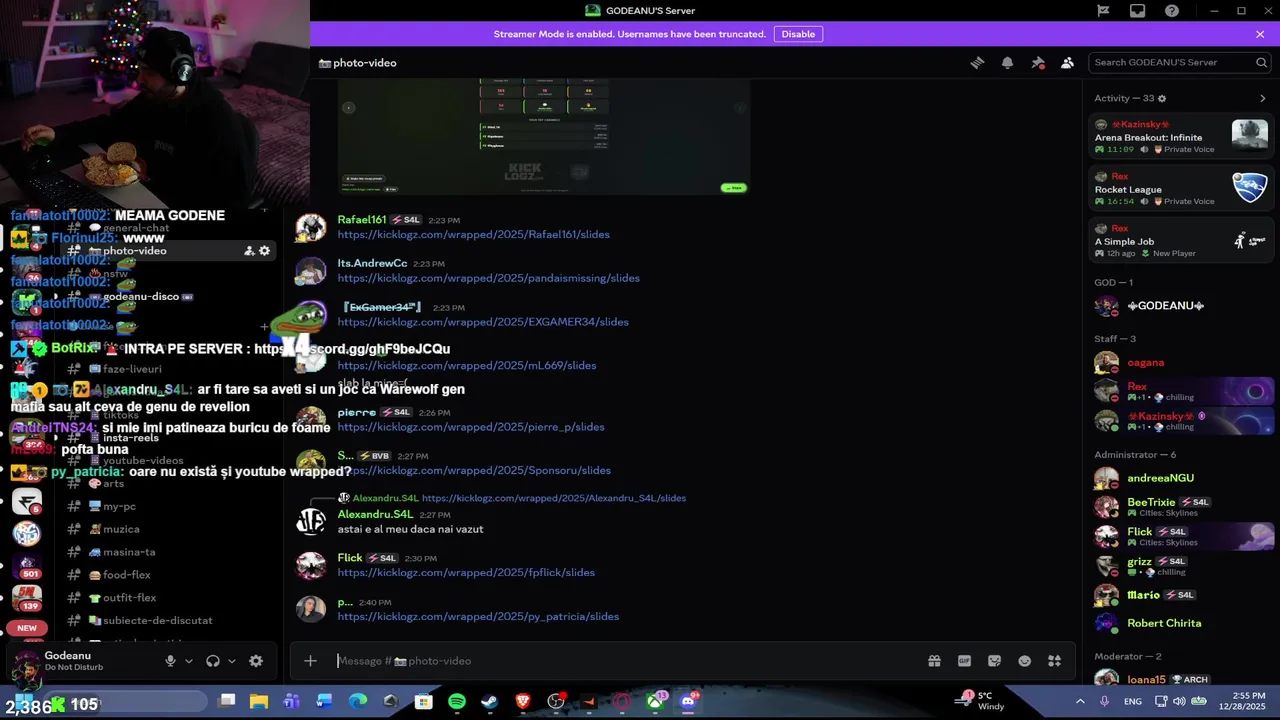Open the my-pc channel
Viewport: 1280px width, 720px height.
[119, 506]
